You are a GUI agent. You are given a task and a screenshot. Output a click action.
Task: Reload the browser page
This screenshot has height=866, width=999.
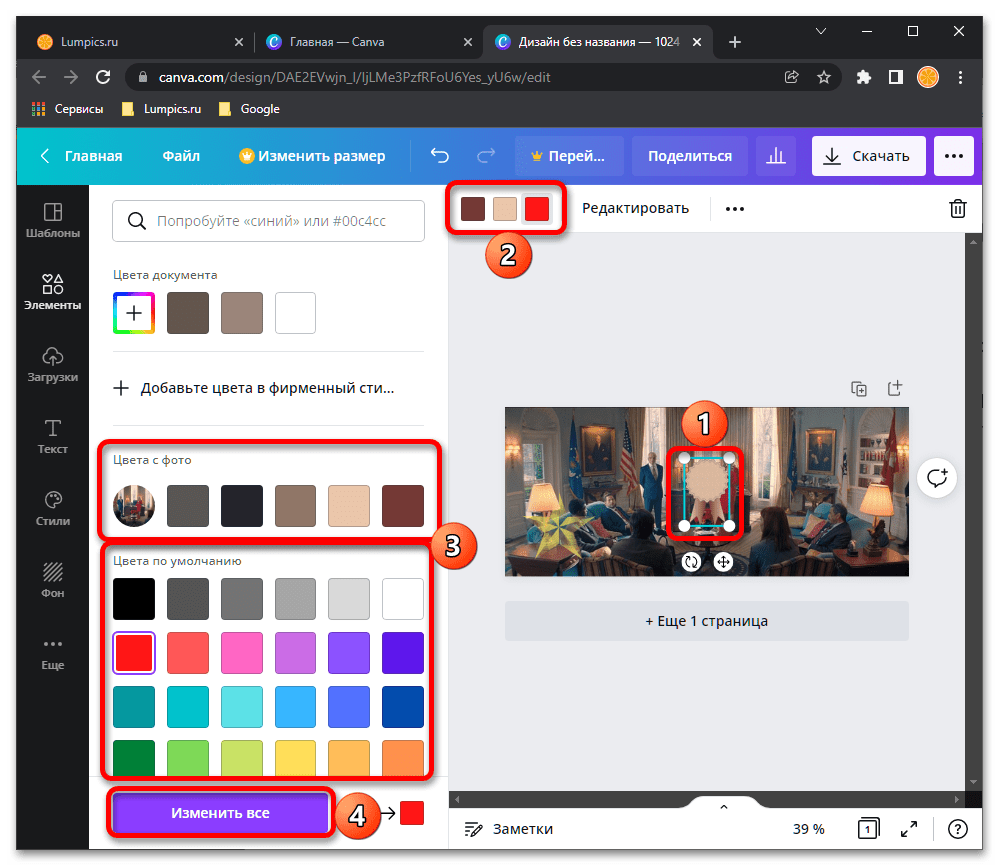click(x=103, y=77)
